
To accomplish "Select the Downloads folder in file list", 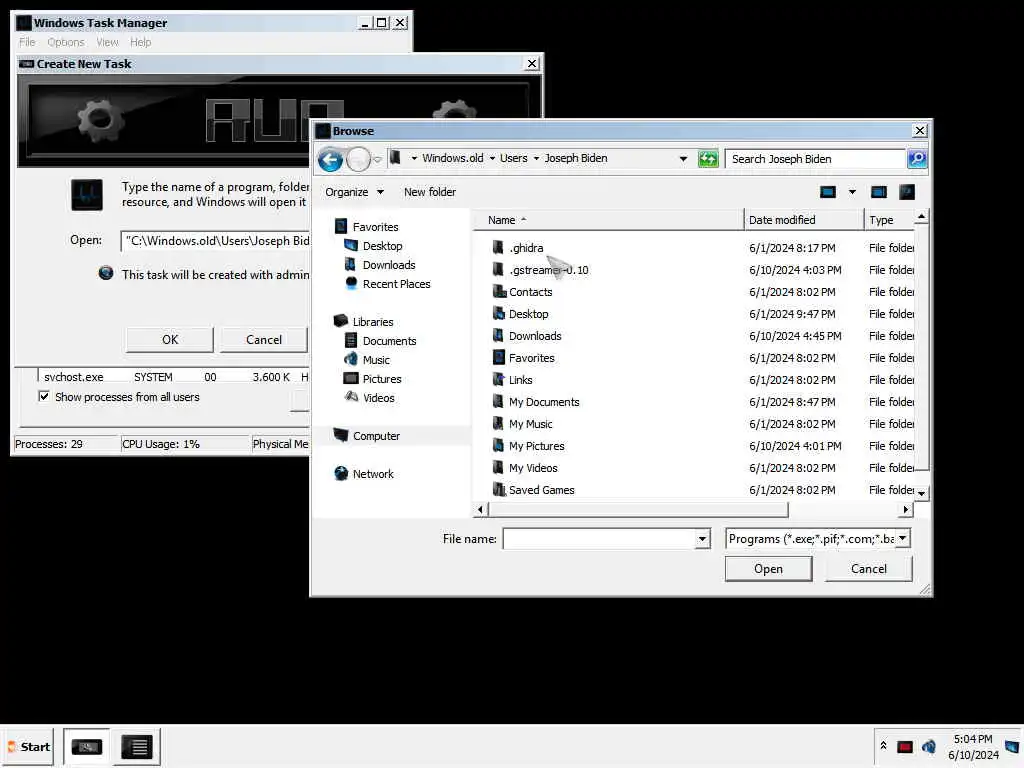I will (x=535, y=336).
